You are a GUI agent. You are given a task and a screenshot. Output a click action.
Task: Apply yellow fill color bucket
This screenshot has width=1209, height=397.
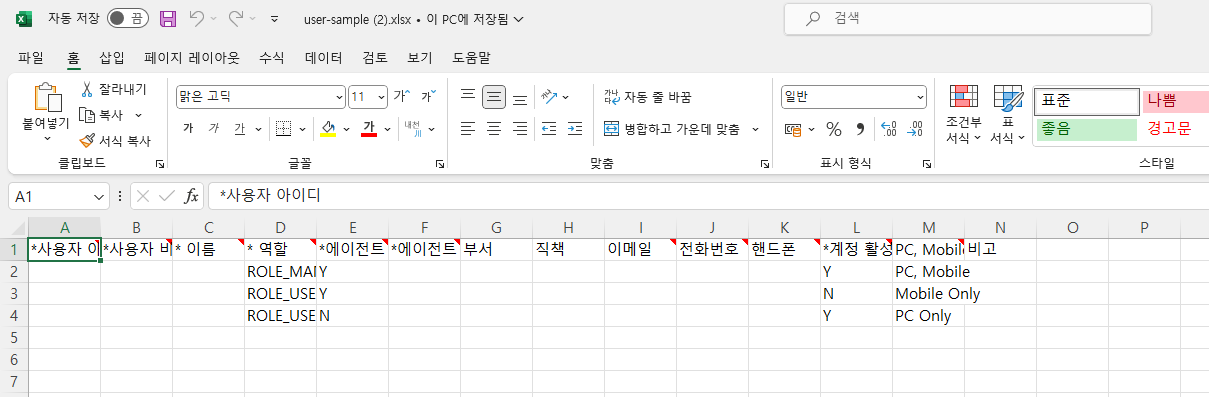point(327,129)
